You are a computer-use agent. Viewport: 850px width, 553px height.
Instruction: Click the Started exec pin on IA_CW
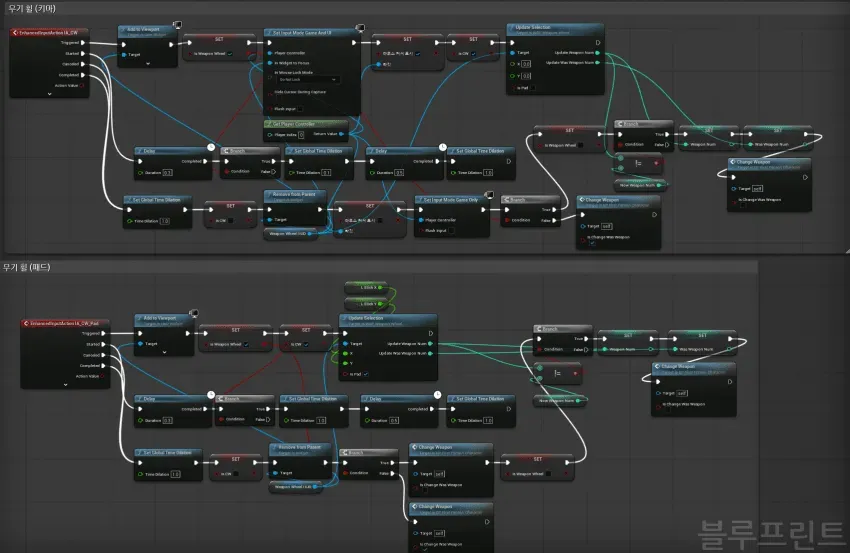(x=83, y=53)
